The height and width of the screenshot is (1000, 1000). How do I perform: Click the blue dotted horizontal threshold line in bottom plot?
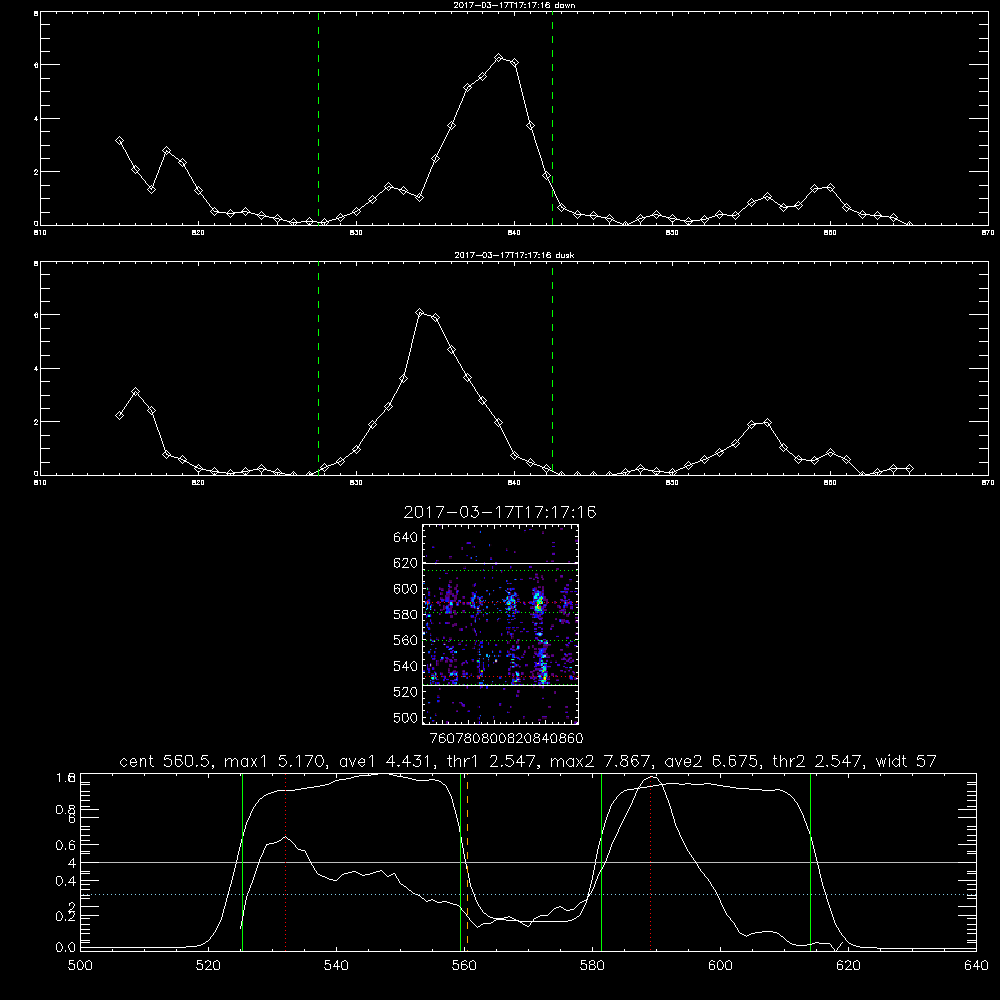pos(528,895)
